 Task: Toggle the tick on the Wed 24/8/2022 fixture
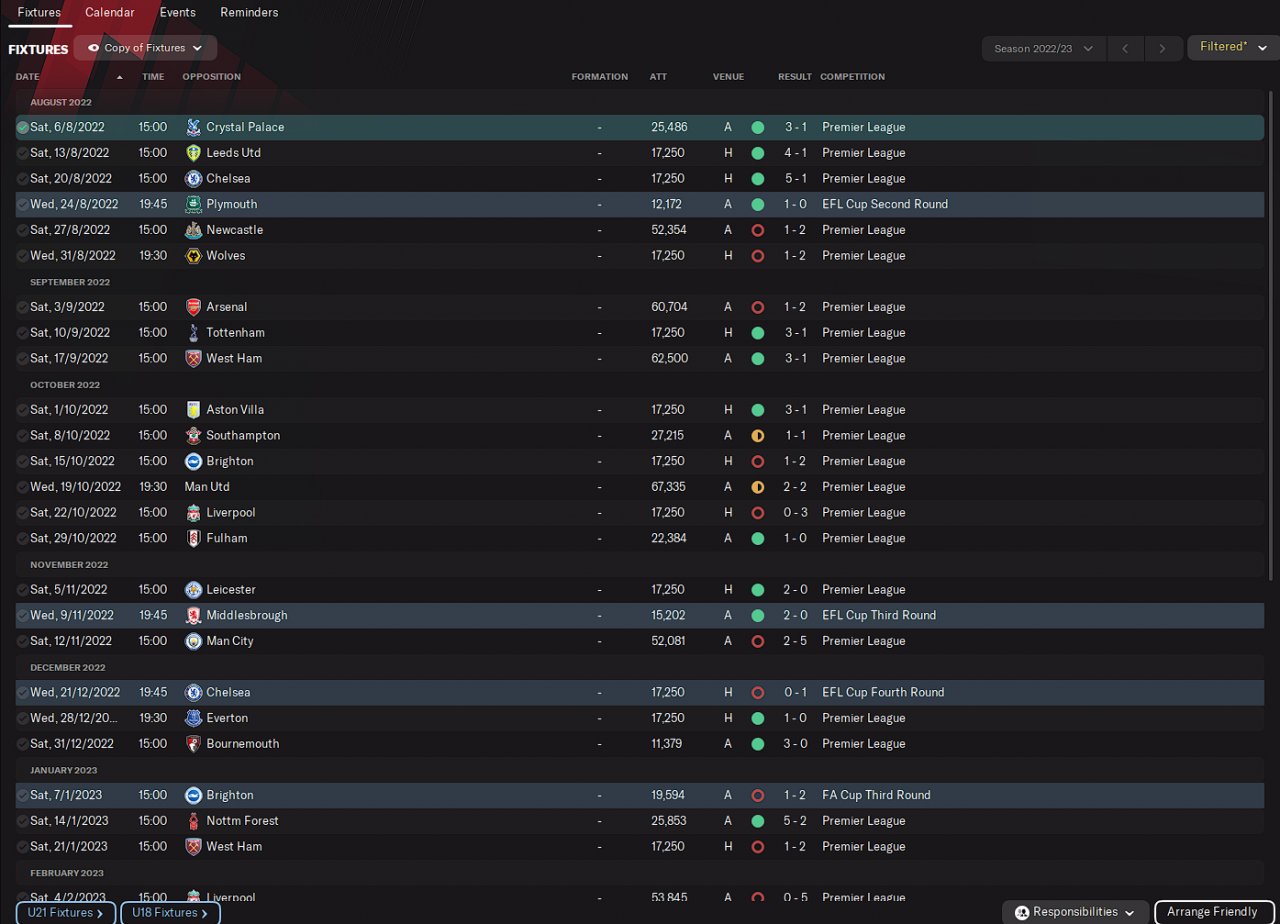(22, 204)
